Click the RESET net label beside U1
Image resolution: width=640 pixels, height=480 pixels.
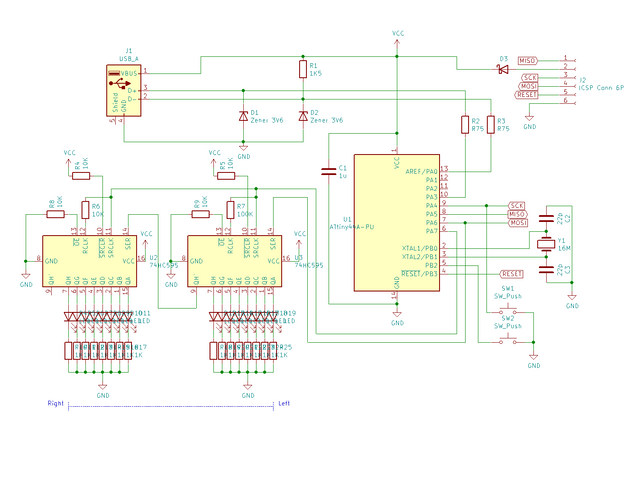[511, 273]
